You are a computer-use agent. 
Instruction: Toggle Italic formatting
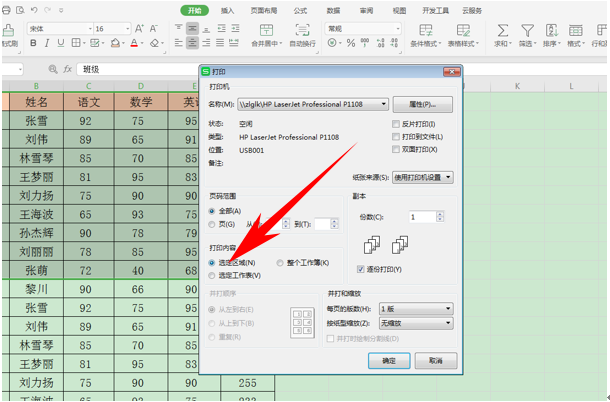pyautogui.click(x=47, y=43)
